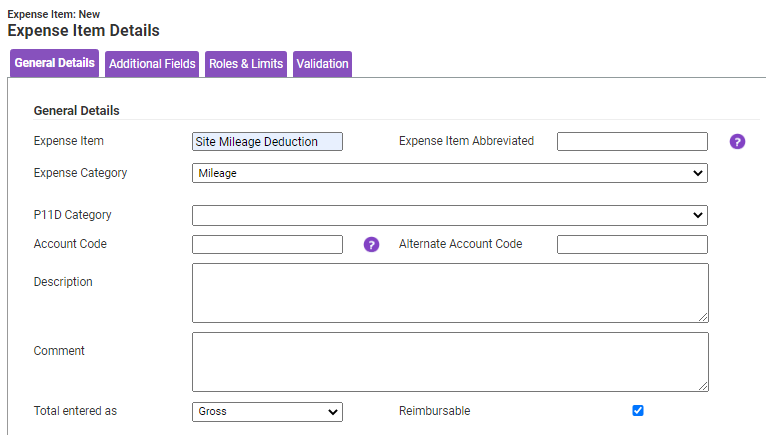Grab the Description box resize handle
766x435 pixels.
[703, 317]
